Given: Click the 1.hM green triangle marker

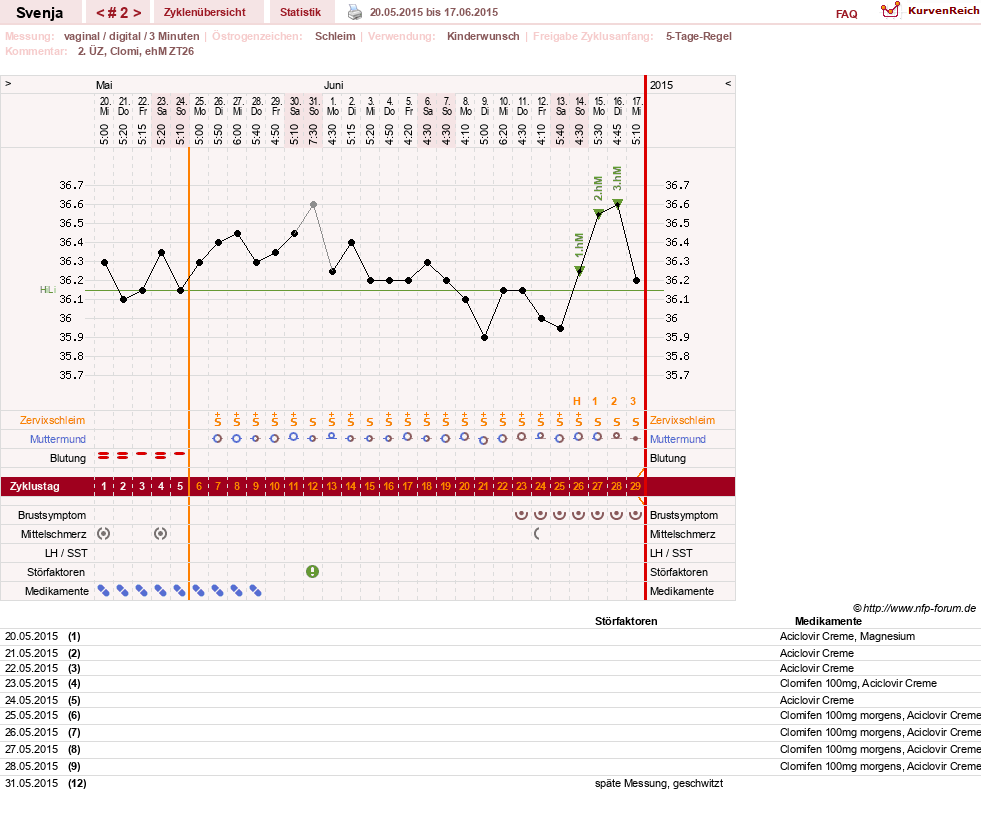Looking at the screenshot, I should 579,270.
